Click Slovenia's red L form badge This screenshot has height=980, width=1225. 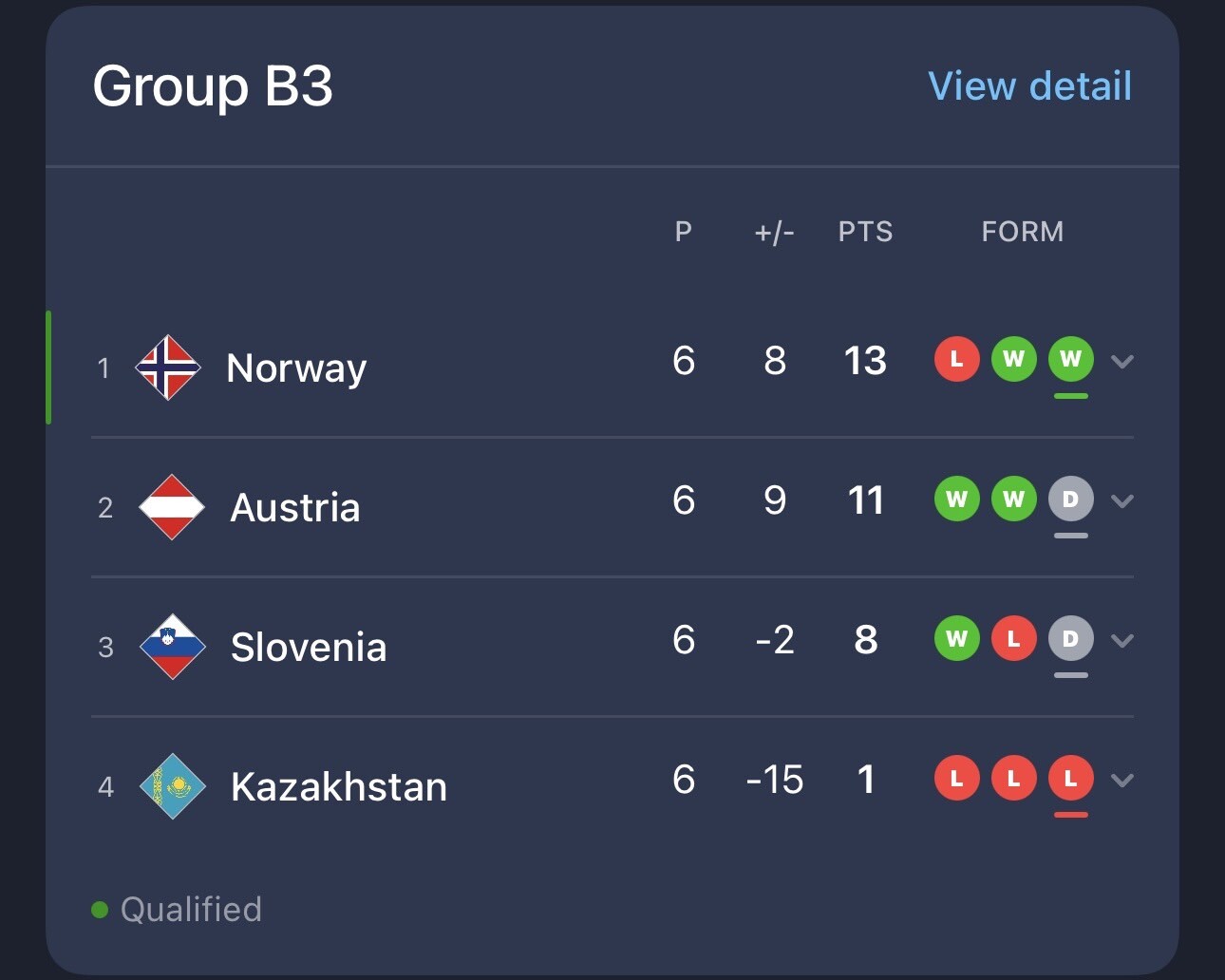pos(1013,638)
